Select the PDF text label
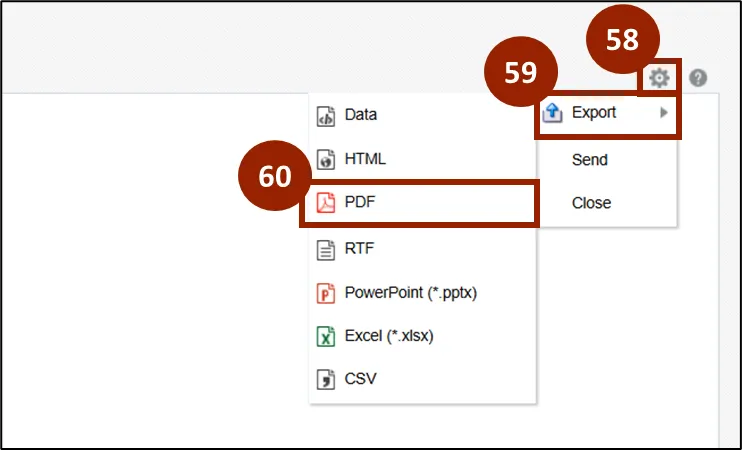The height and width of the screenshot is (450, 742). [x=359, y=203]
